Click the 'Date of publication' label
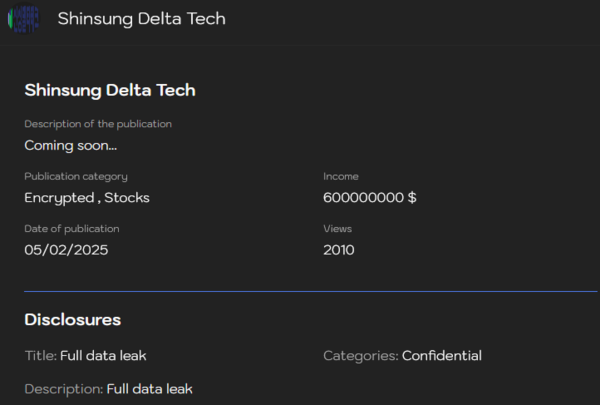Screen dimensions: 600x405 point(72,229)
